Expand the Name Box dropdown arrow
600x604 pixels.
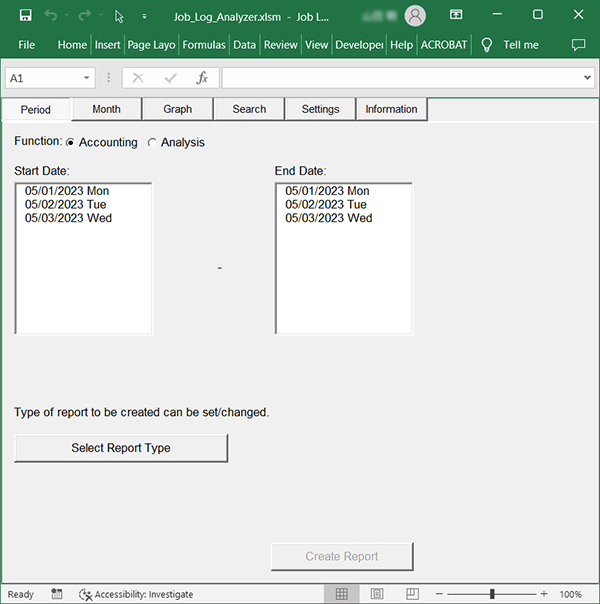click(87, 78)
